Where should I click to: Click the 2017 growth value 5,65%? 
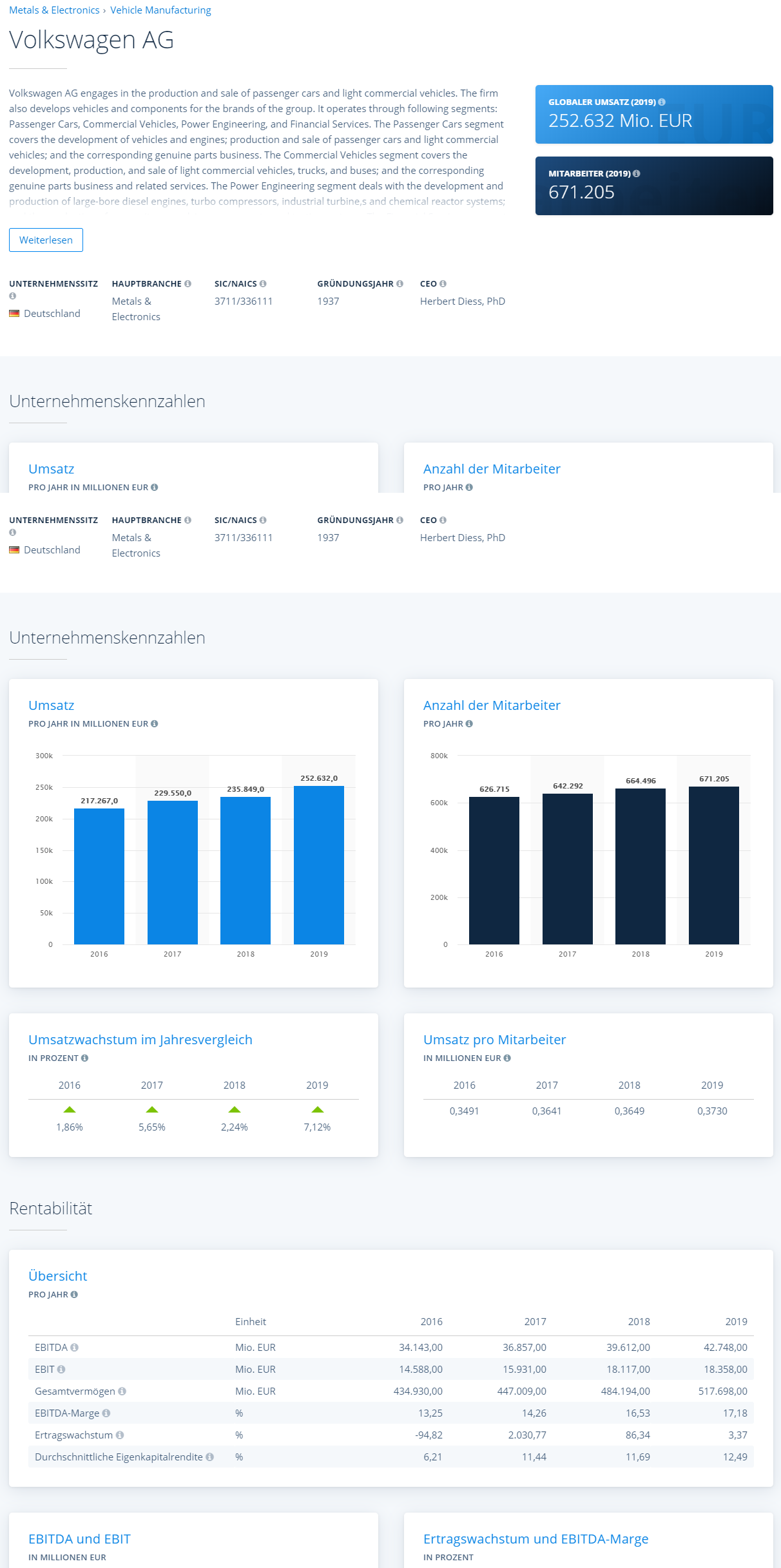point(152,1127)
